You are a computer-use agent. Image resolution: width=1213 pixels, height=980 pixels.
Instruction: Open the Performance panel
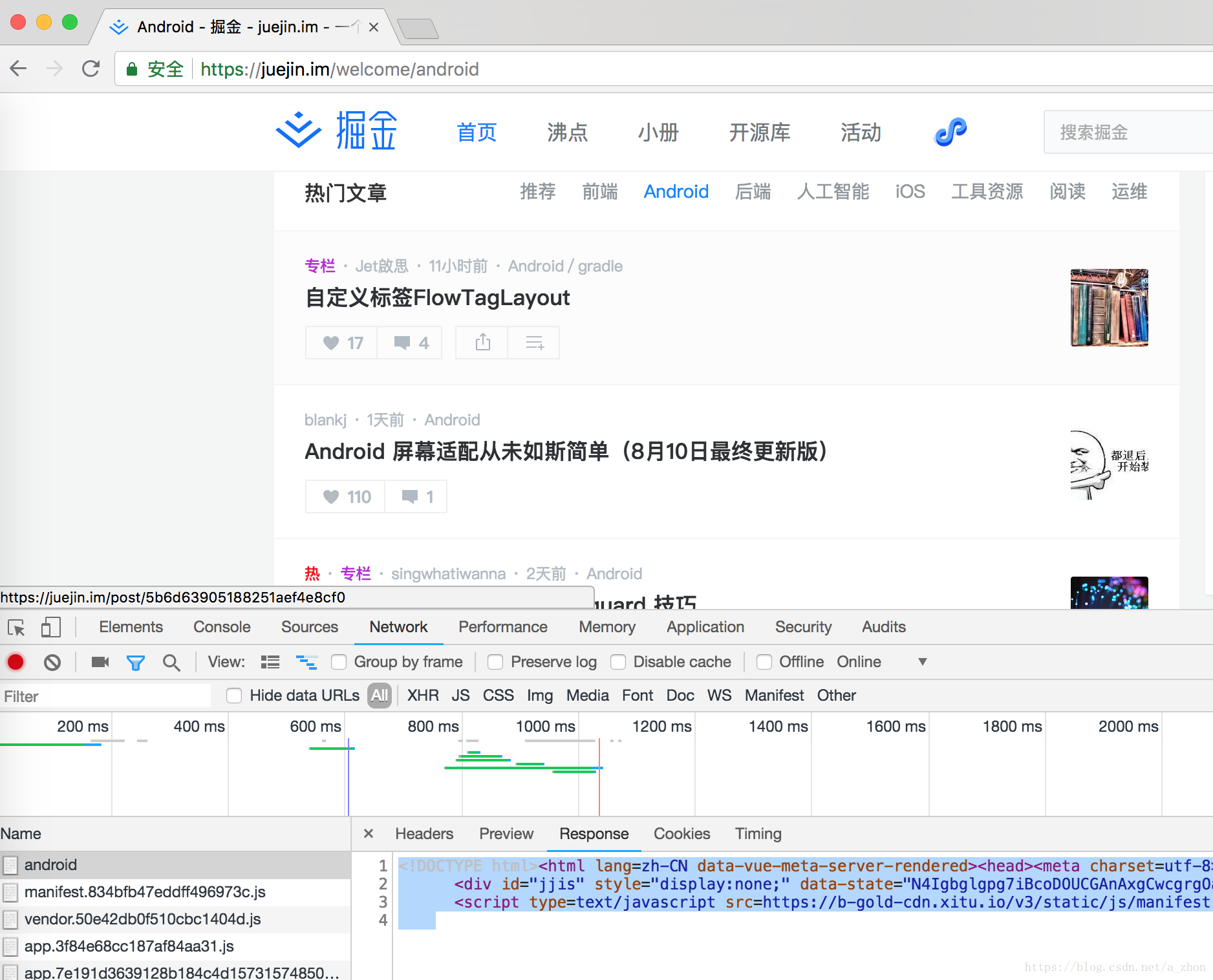click(x=503, y=627)
